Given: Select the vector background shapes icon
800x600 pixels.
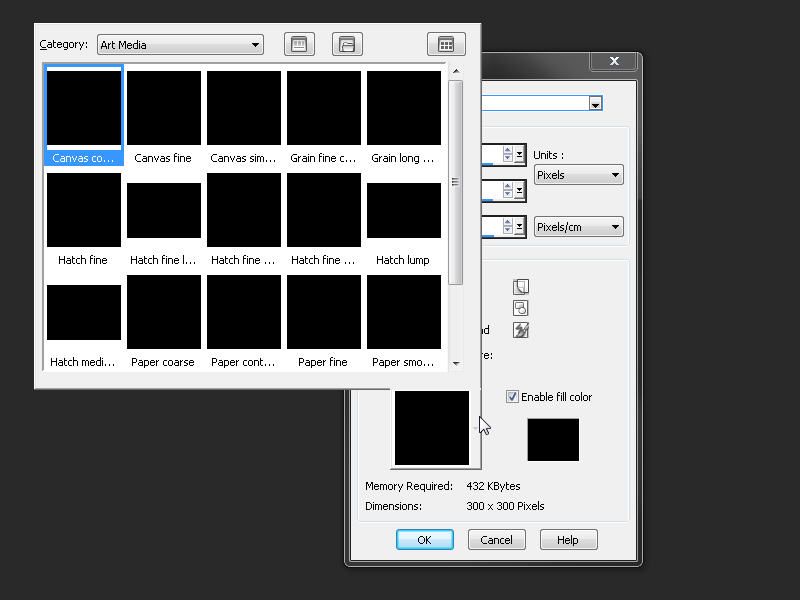Looking at the screenshot, I should (520, 308).
